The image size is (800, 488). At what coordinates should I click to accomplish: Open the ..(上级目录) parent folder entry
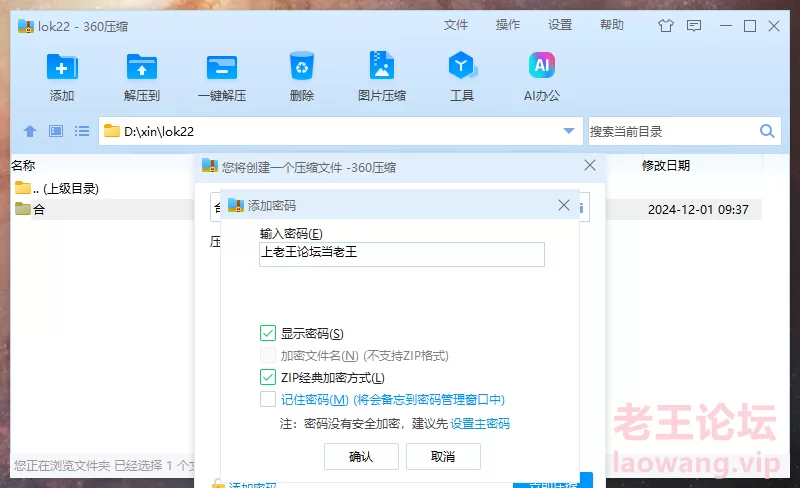point(57,188)
